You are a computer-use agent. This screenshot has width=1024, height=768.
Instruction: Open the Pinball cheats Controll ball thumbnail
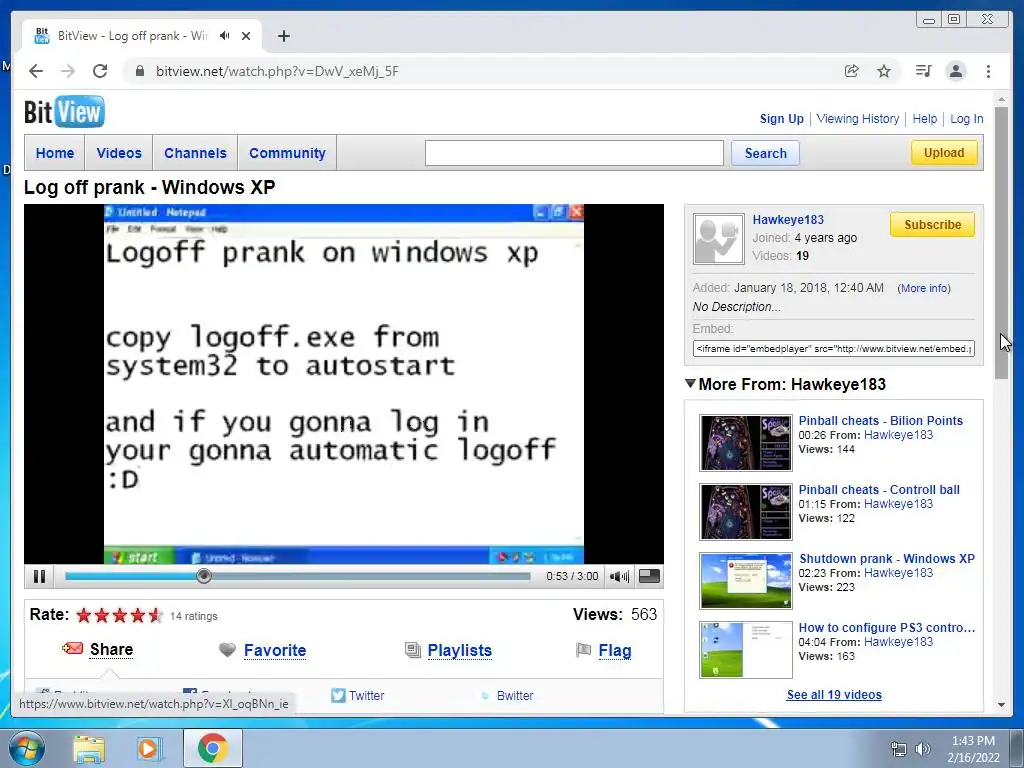[x=746, y=512]
